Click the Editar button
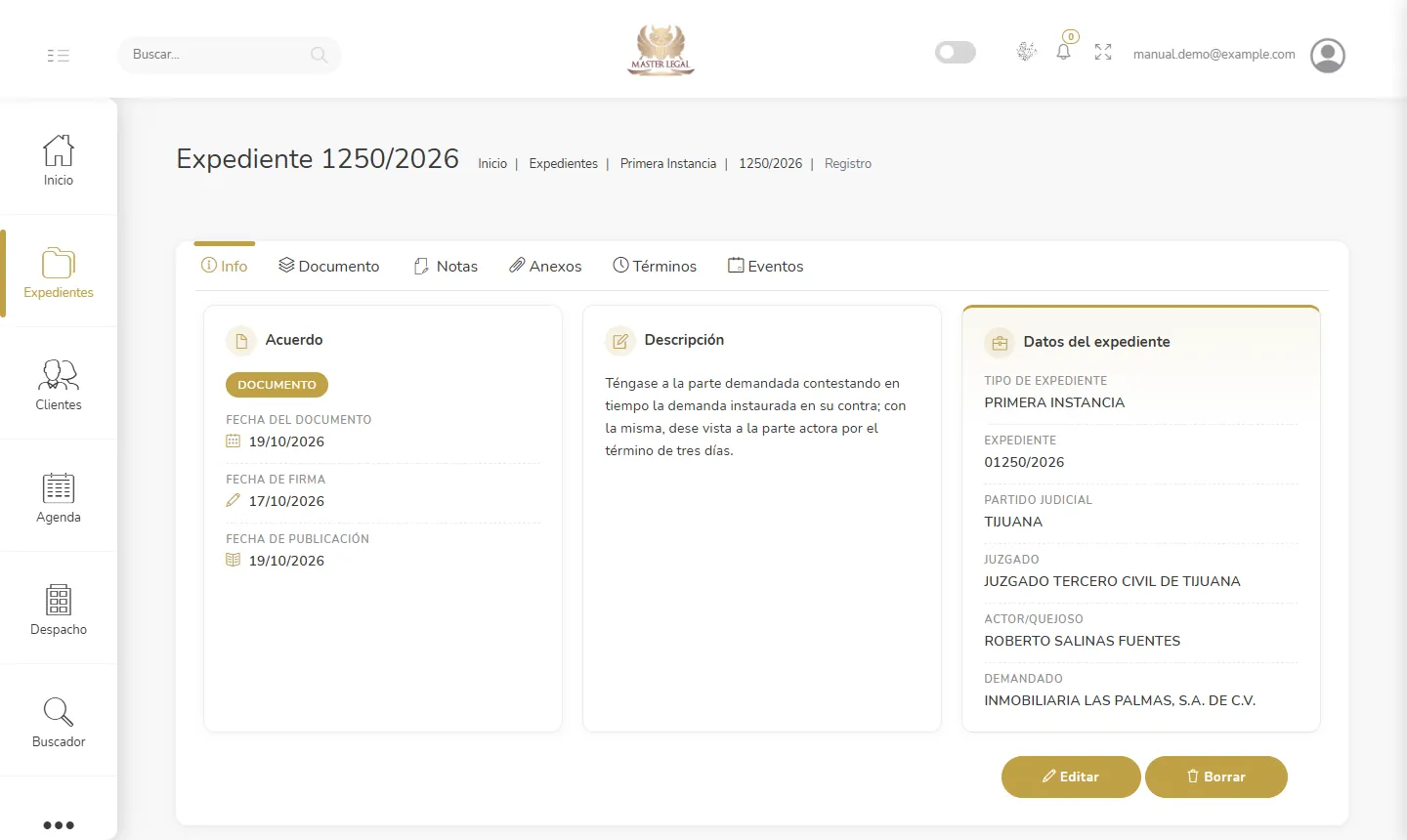 pyautogui.click(x=1071, y=777)
